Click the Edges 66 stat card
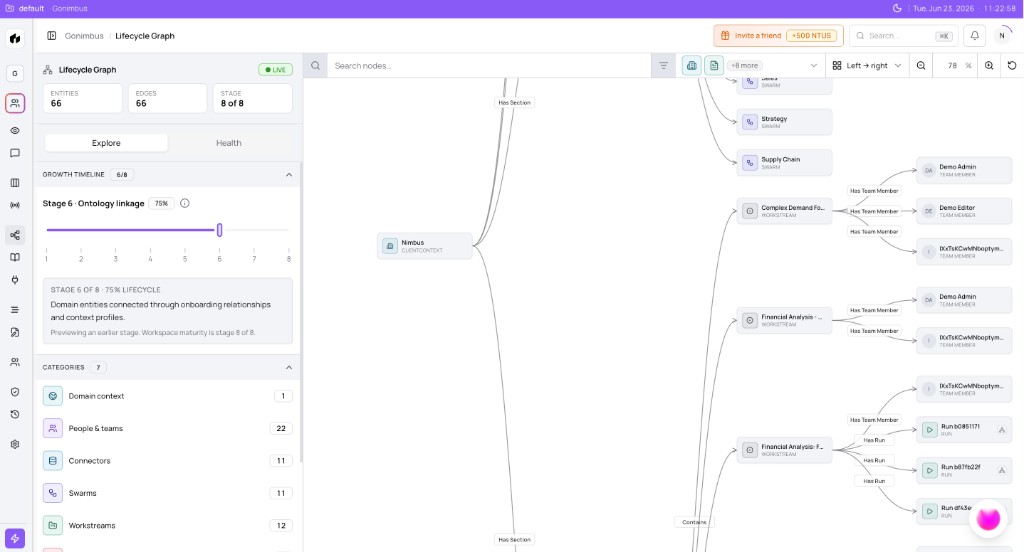1024x552 pixels. click(168, 98)
